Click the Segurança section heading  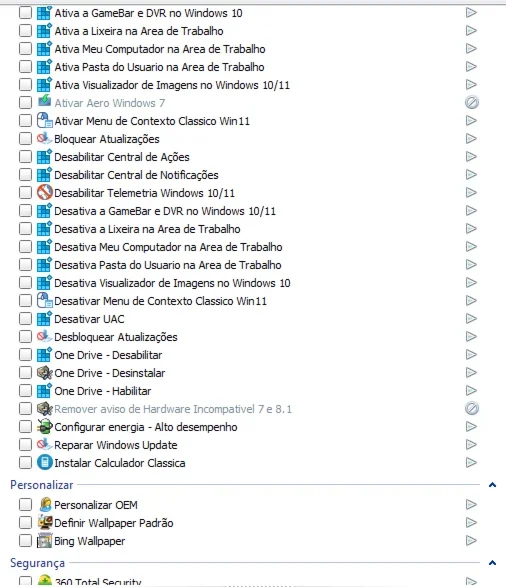coord(37,563)
